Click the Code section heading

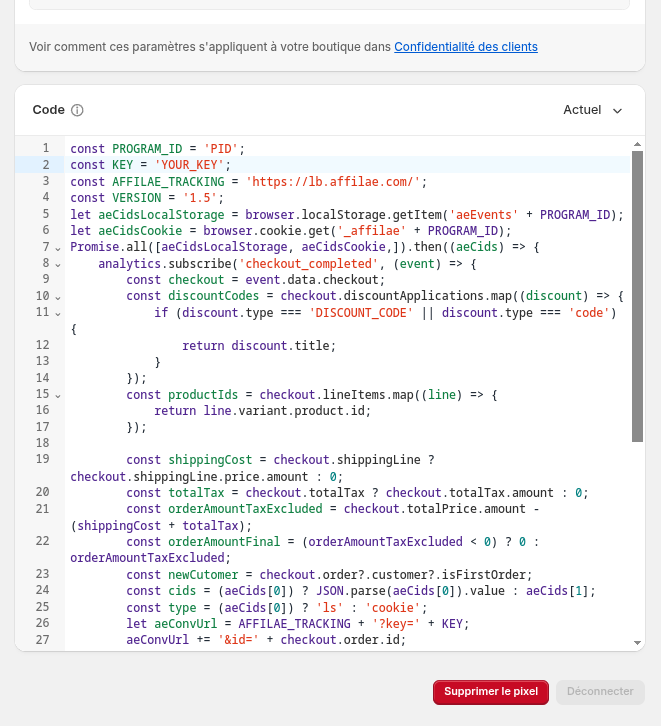click(49, 110)
